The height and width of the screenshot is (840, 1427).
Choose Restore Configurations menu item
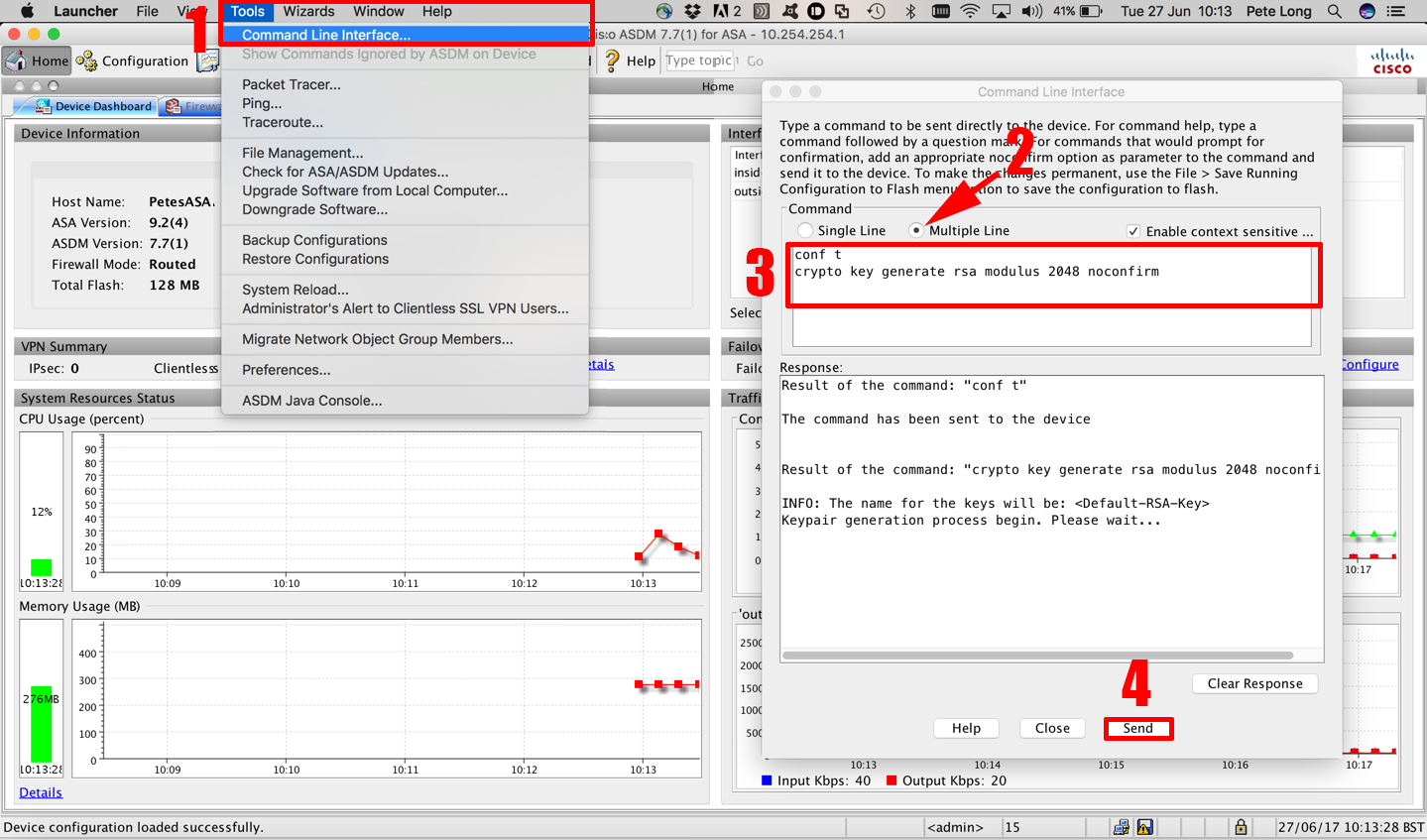click(405, 259)
